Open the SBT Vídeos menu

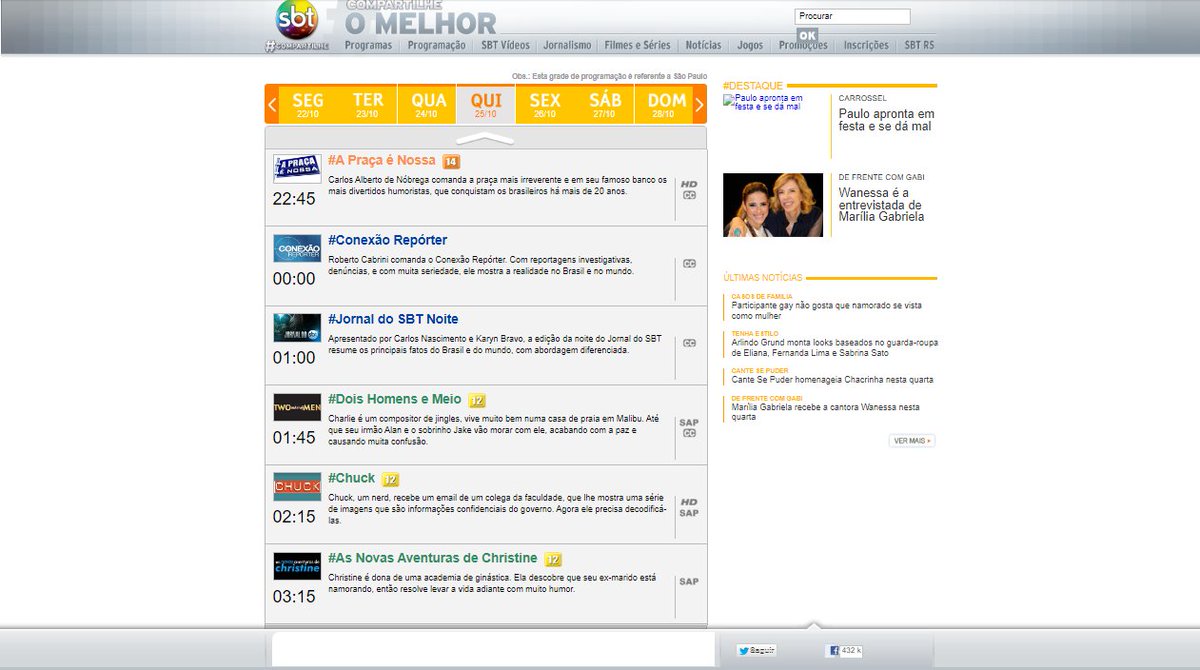(x=505, y=45)
